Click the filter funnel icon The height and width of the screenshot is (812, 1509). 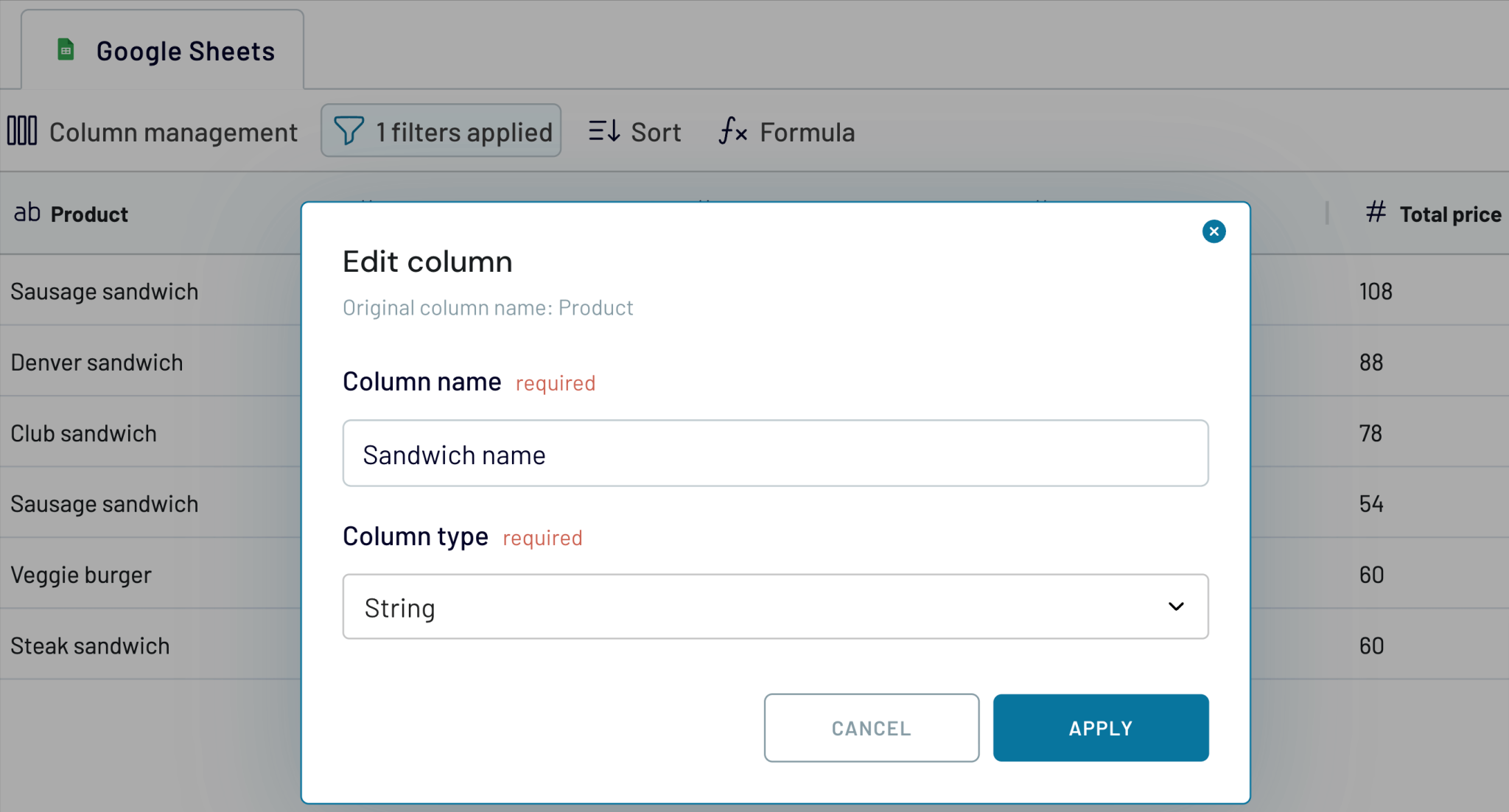coord(350,130)
